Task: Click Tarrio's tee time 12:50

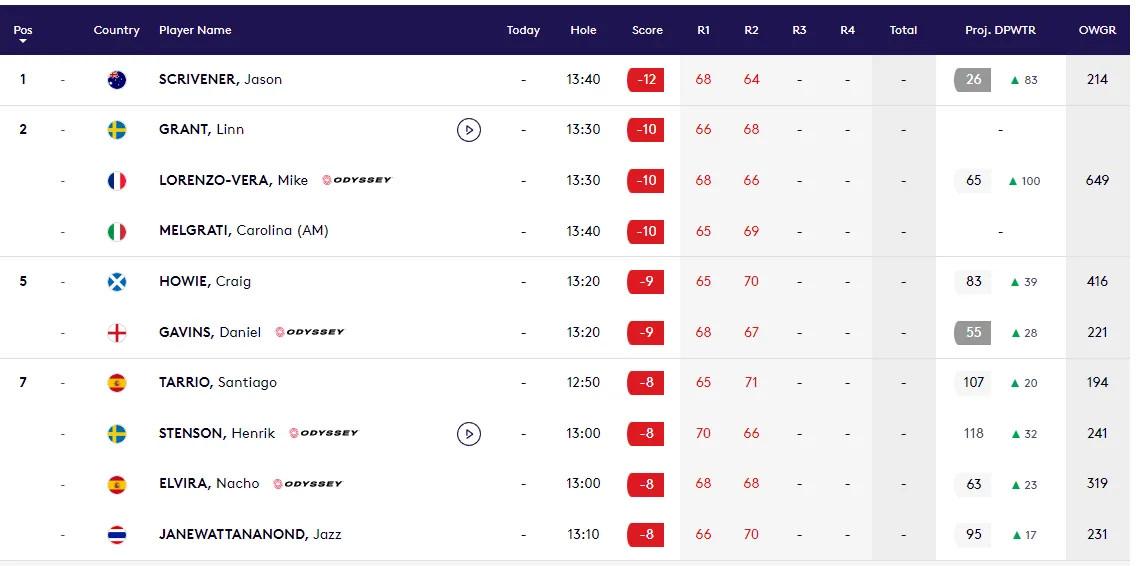Action: (583, 383)
